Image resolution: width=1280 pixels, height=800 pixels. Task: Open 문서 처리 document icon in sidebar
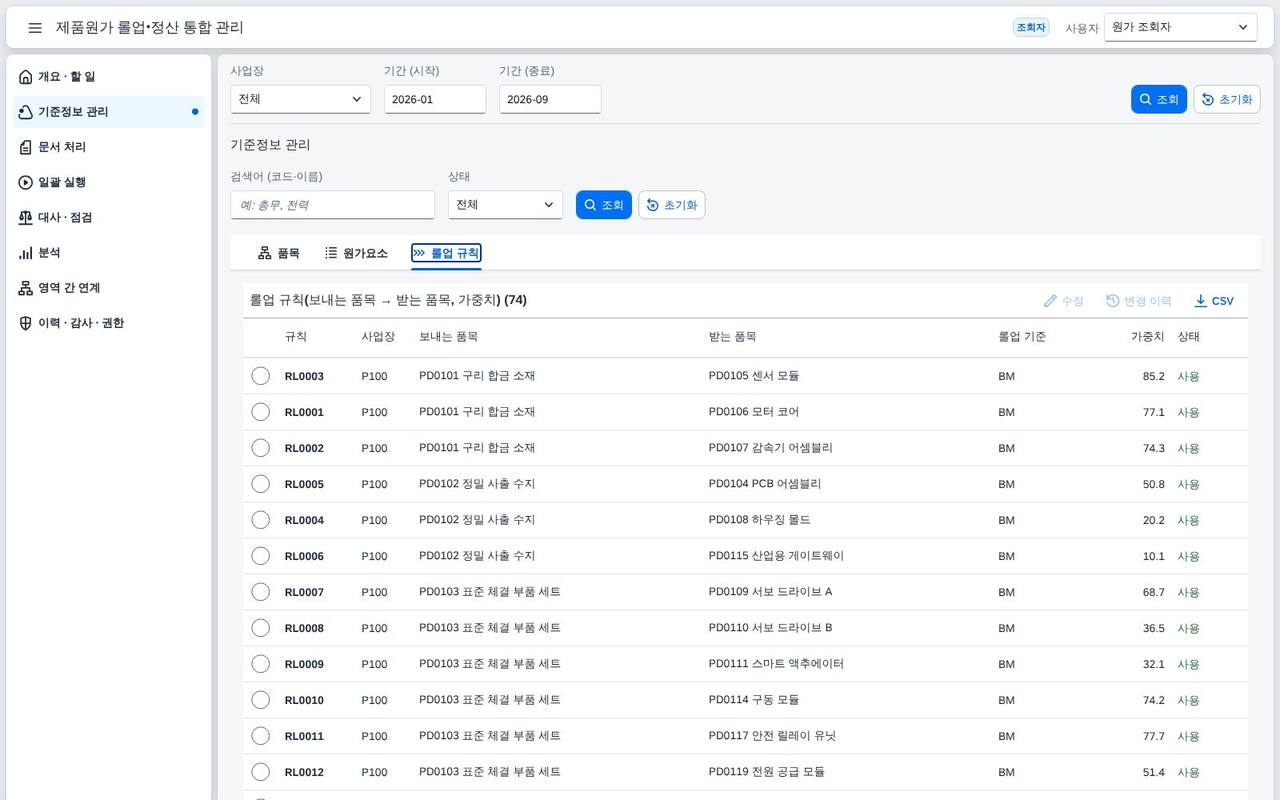click(26, 147)
